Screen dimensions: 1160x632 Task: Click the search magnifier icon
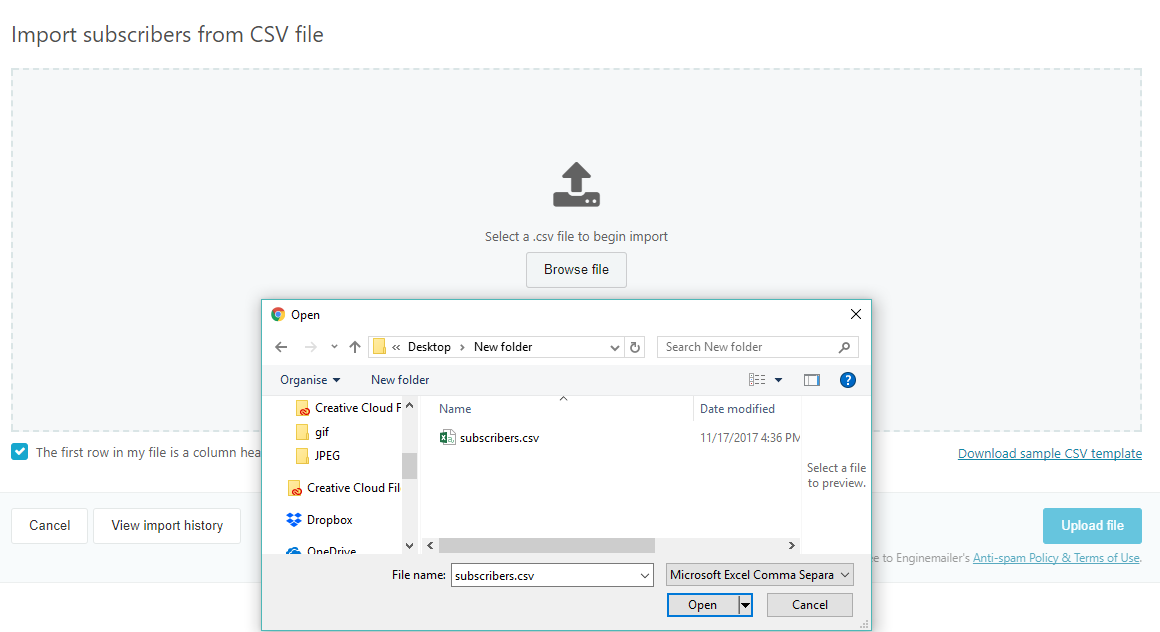coord(845,346)
